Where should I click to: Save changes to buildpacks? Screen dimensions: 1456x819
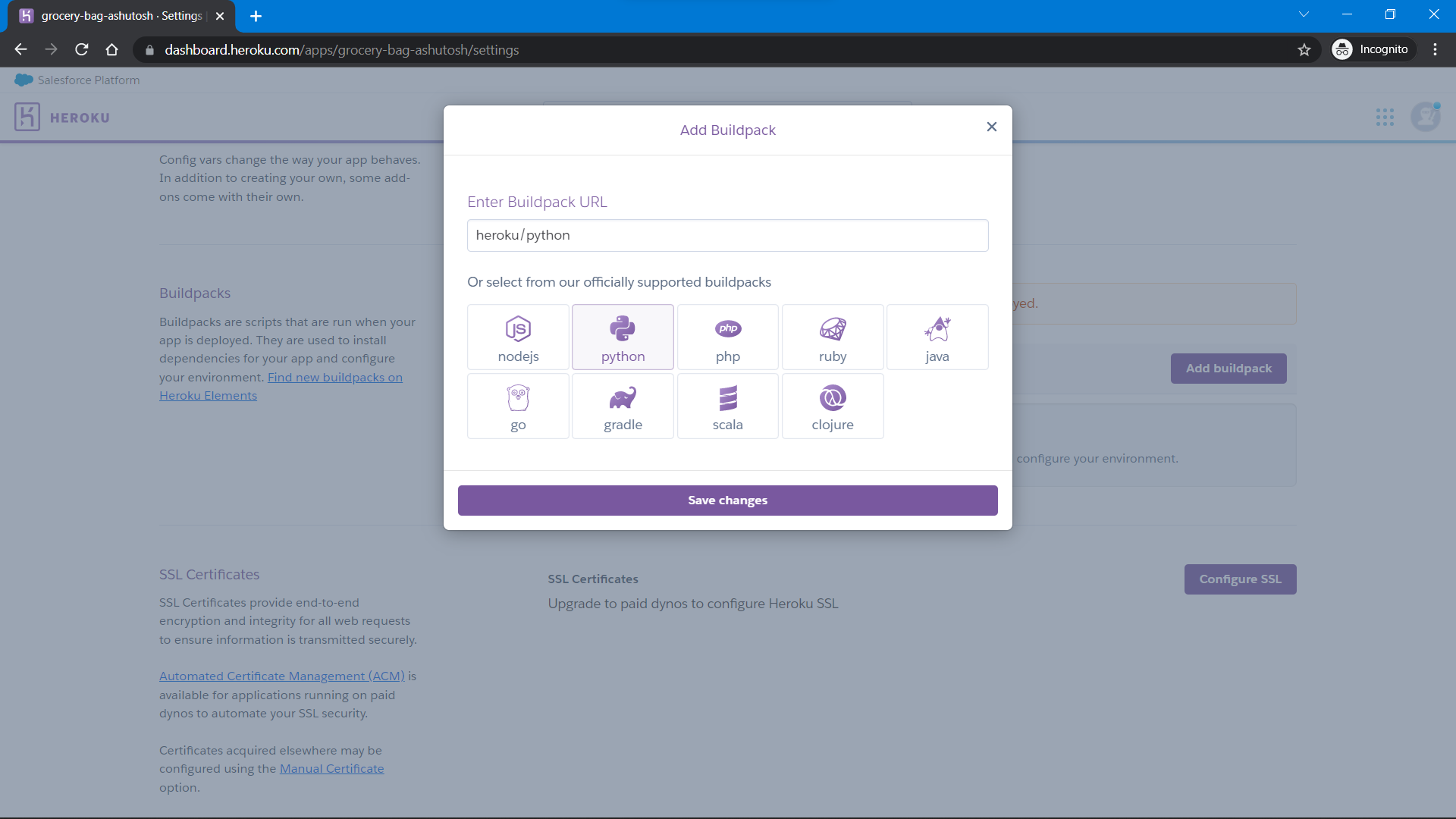(x=727, y=500)
